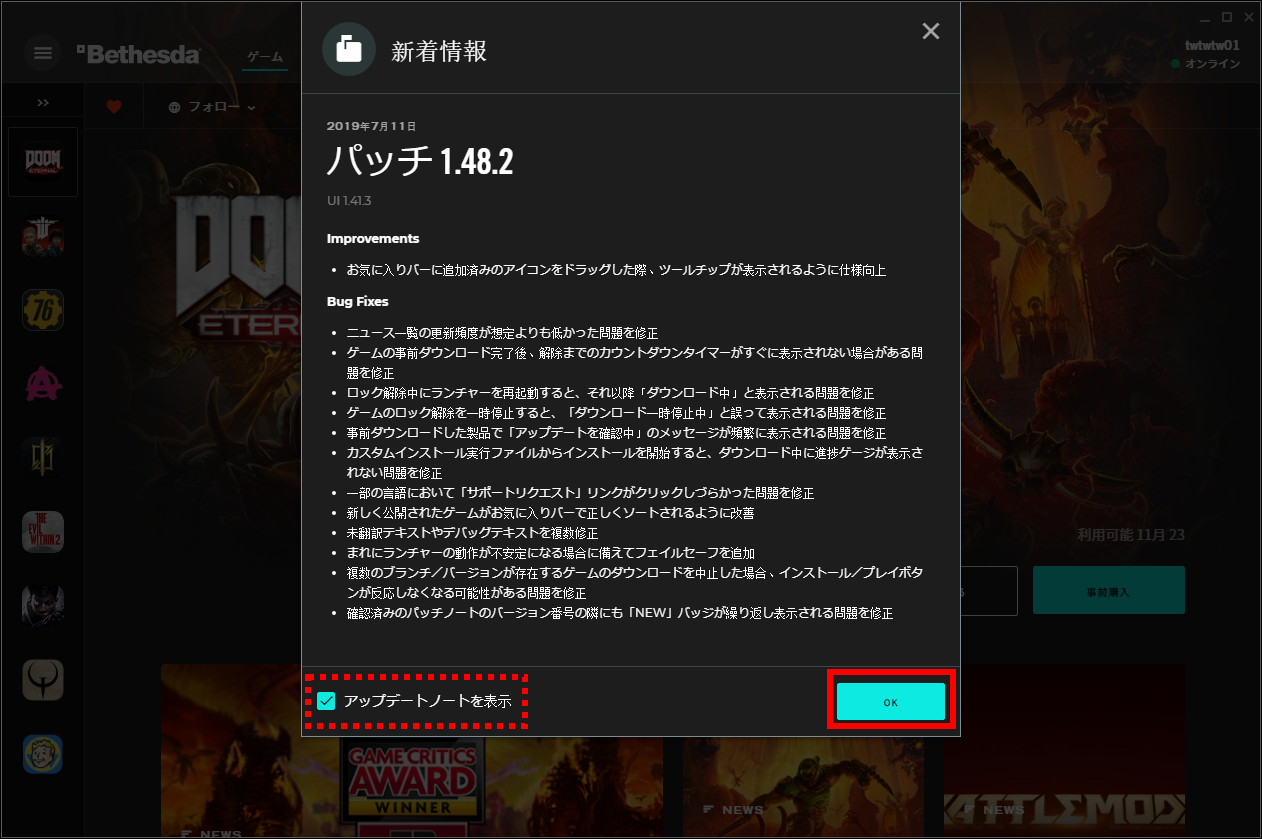The image size is (1262, 839).
Task: Uncheck アップデートノートを表示 checkbox
Action: tap(326, 701)
